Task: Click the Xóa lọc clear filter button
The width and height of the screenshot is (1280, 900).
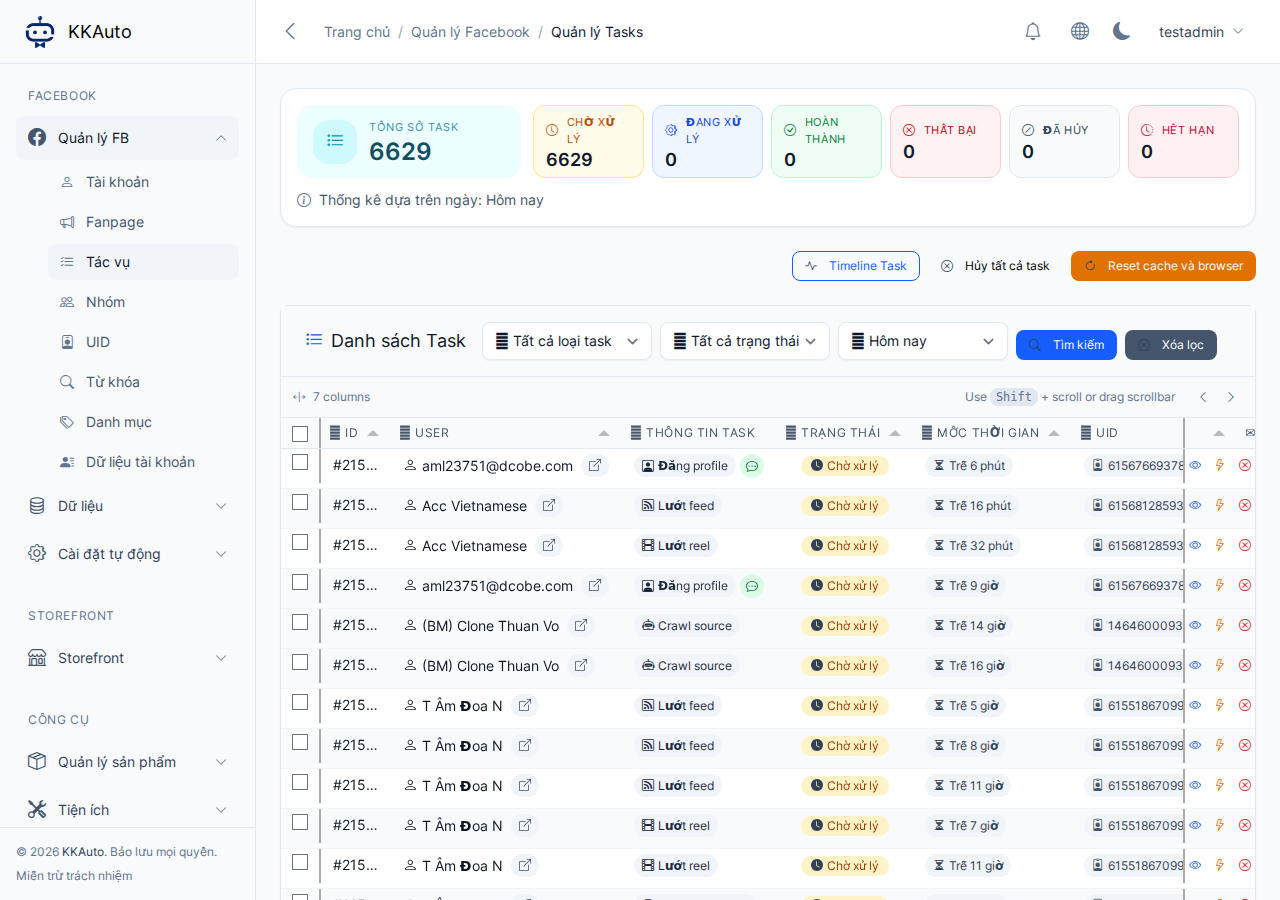Action: (1171, 345)
